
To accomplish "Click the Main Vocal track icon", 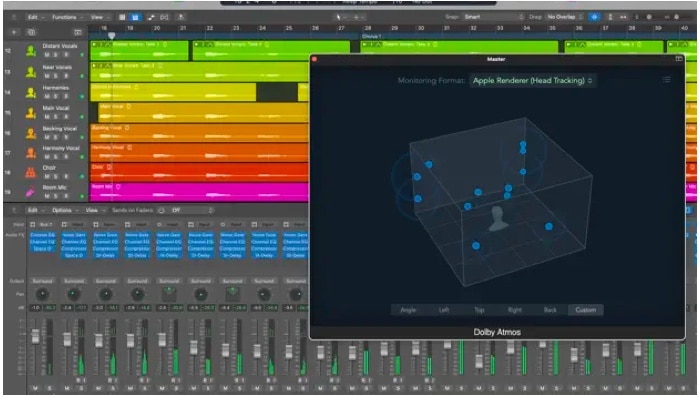I will click(x=30, y=112).
